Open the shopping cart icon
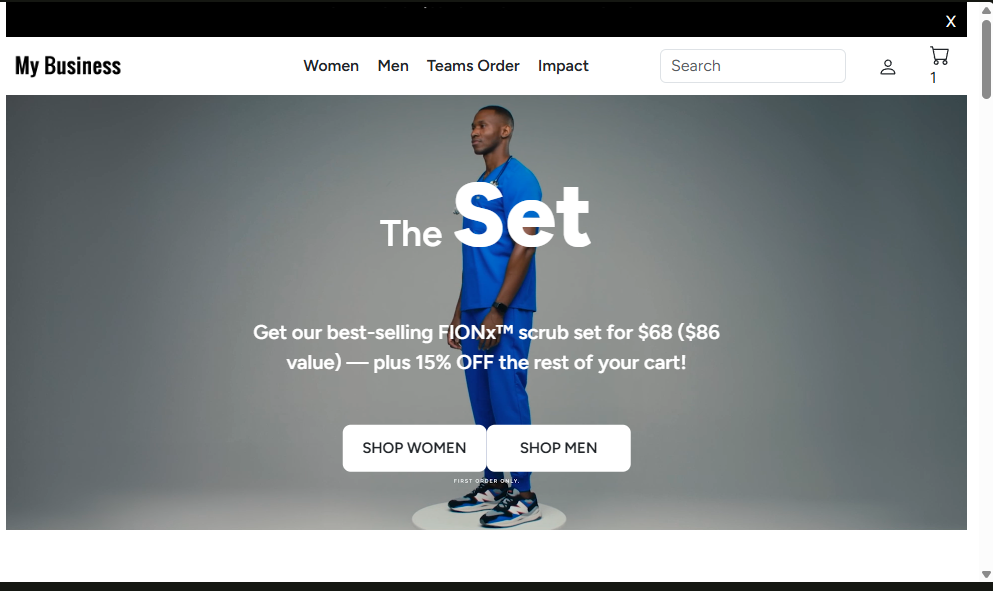This screenshot has width=993, height=591. (939, 56)
